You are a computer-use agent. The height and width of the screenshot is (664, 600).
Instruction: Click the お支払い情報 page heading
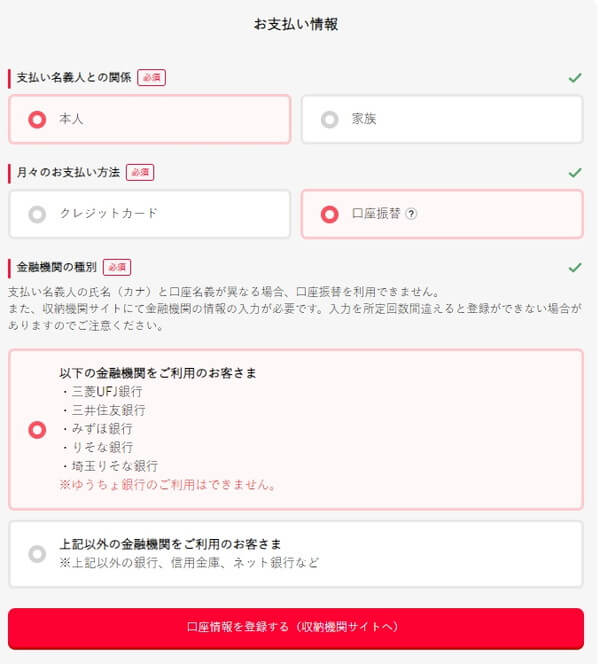pos(296,24)
